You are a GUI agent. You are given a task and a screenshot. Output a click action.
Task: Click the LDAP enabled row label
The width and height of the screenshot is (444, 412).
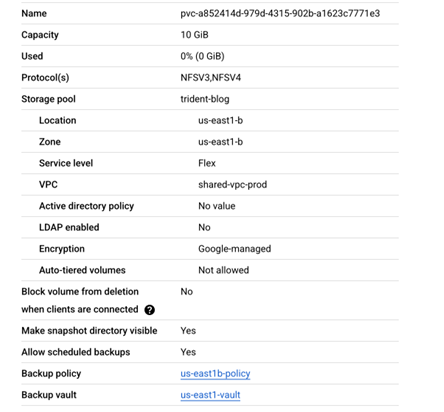pos(69,227)
